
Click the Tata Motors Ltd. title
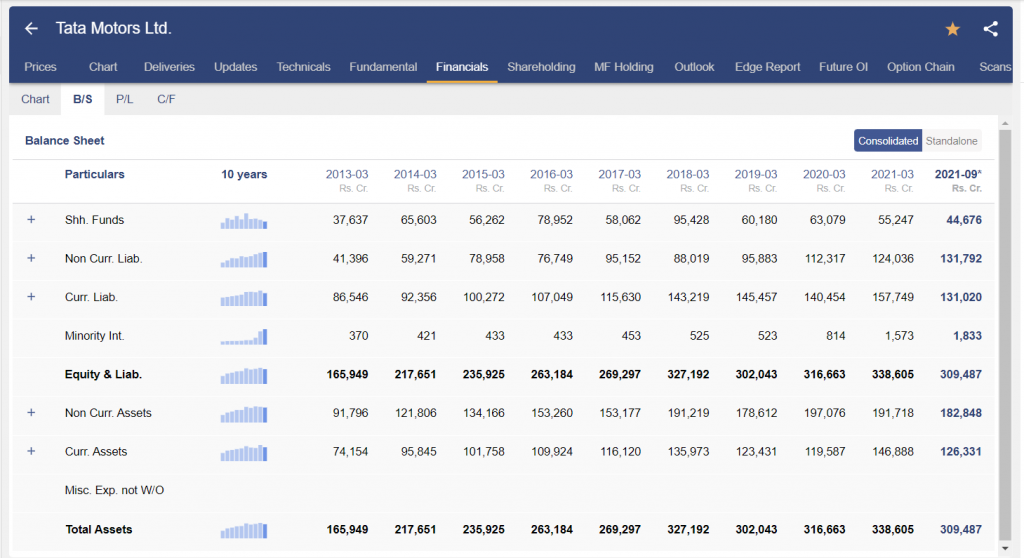pyautogui.click(x=114, y=28)
